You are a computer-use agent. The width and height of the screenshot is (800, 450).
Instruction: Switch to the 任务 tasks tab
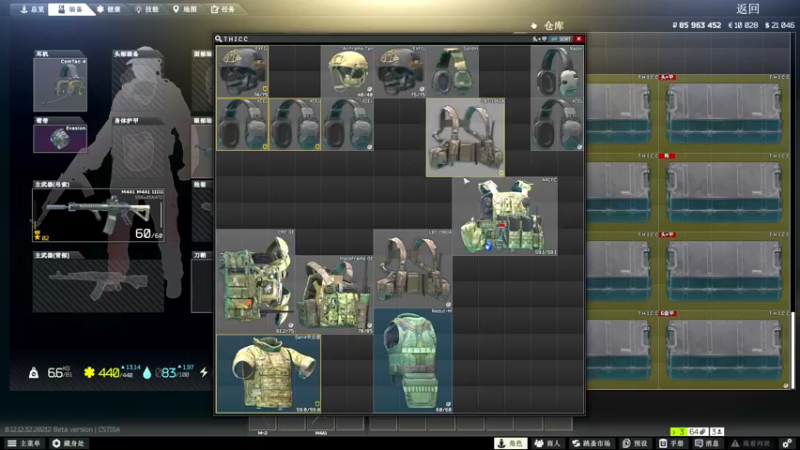[223, 9]
